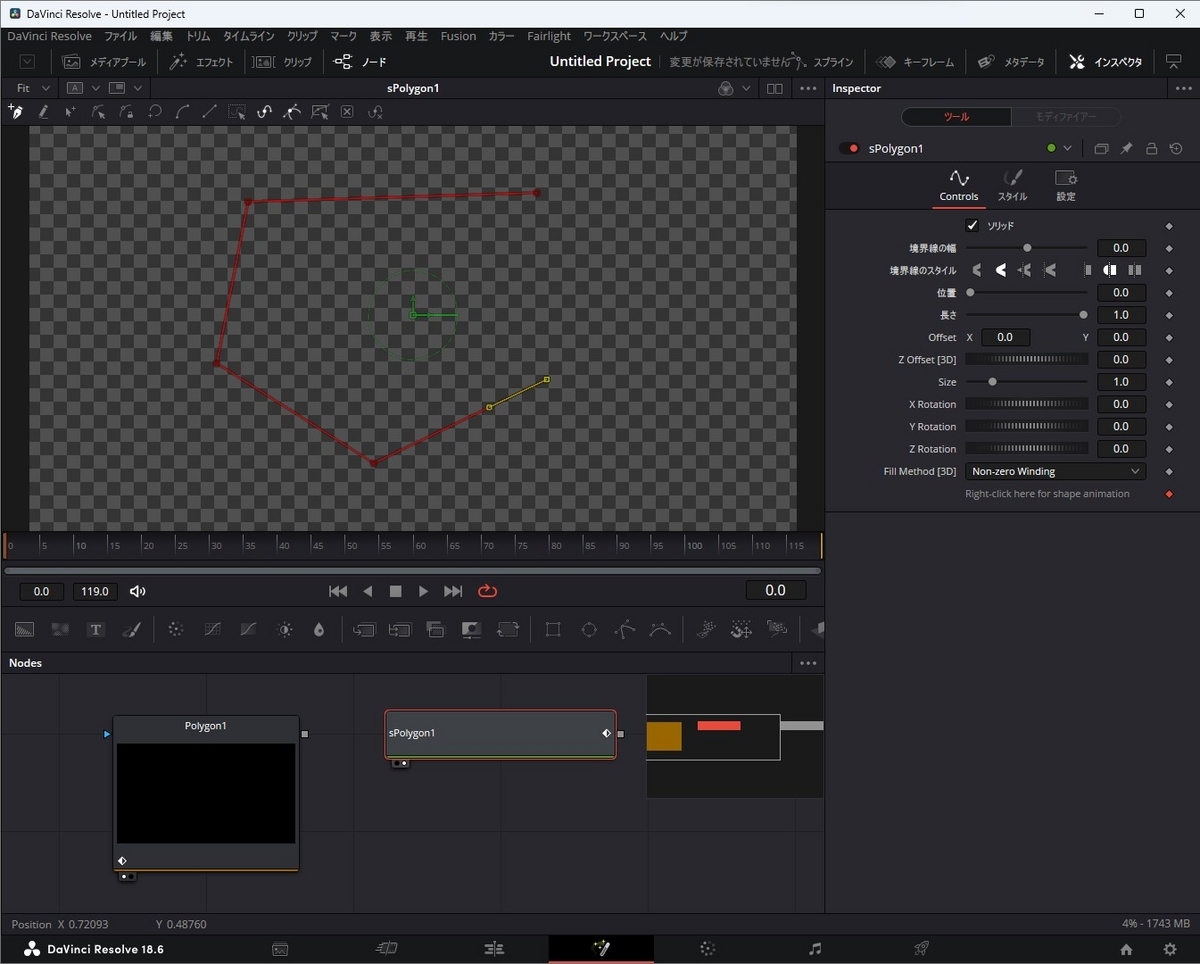Viewport: 1200px width, 964px height.
Task: Add an Ellipse mask tool
Action: click(x=589, y=630)
